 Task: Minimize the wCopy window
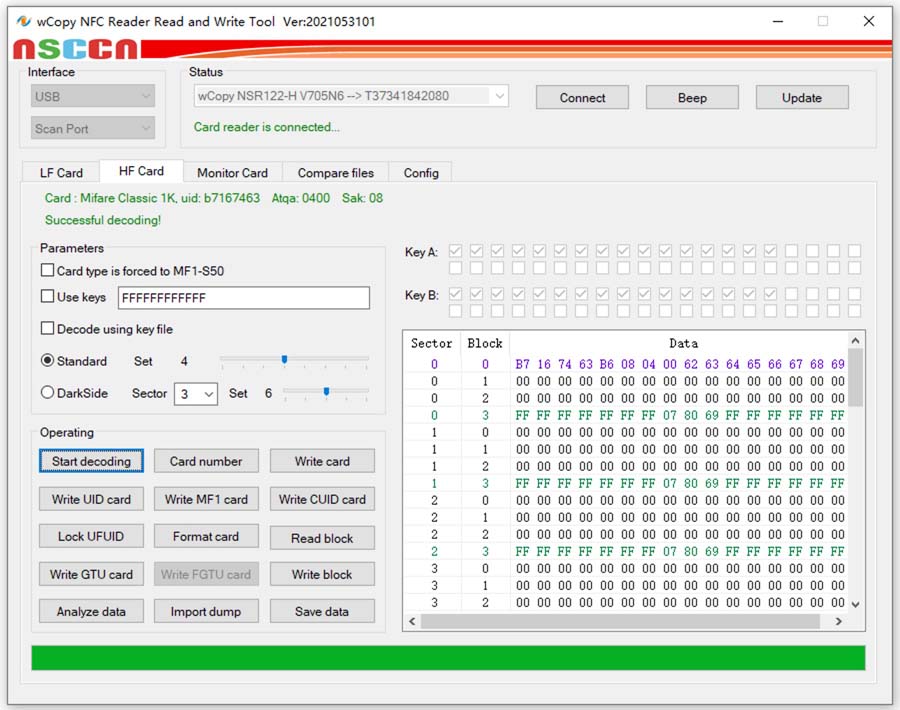[x=778, y=21]
